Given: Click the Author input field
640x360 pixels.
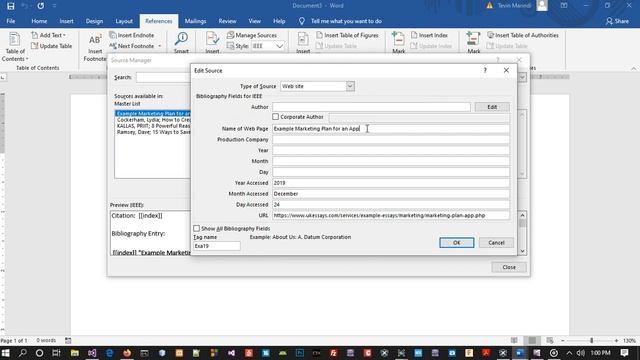Looking at the screenshot, I should (371, 107).
